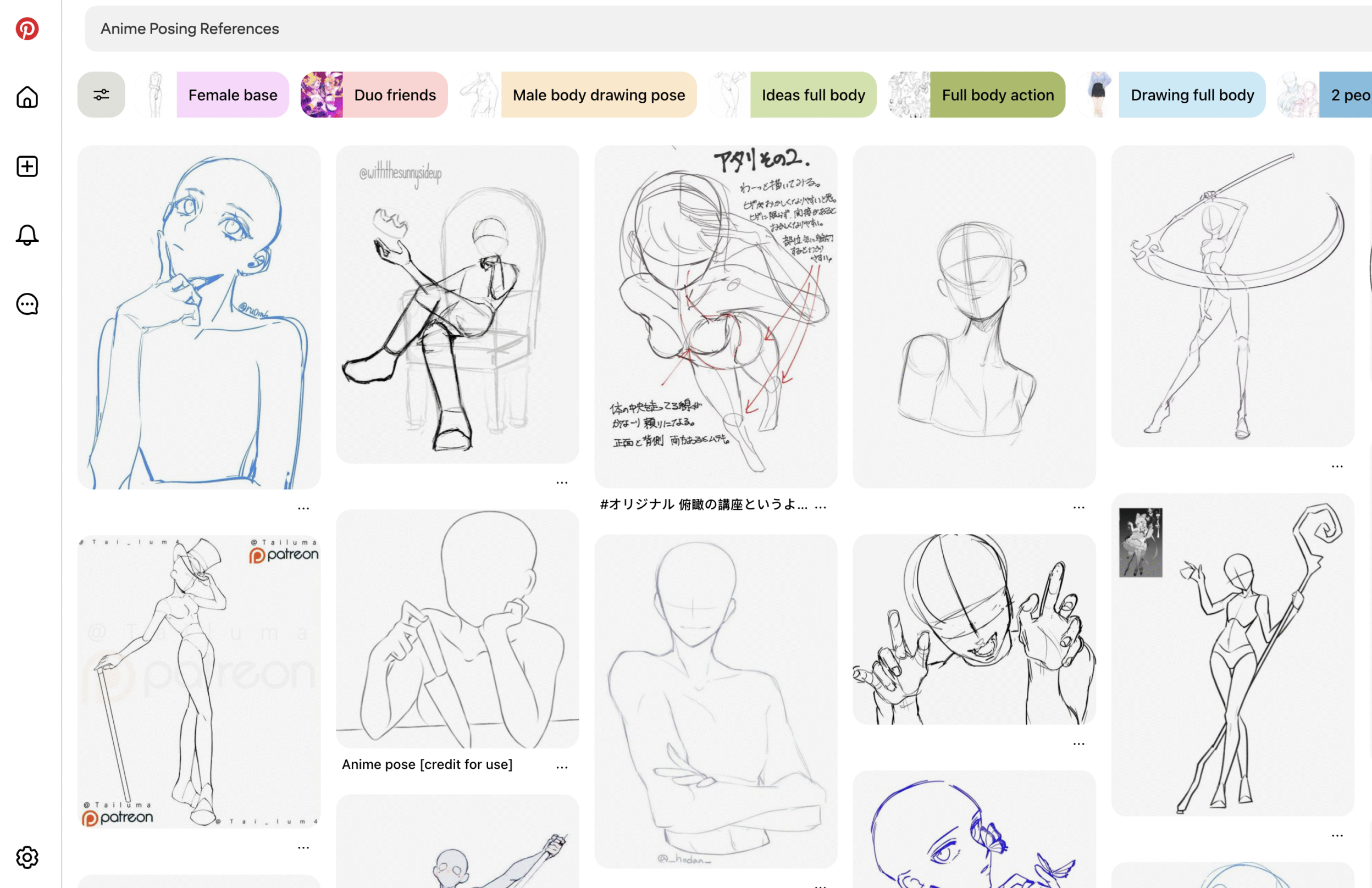This screenshot has width=1372, height=888.
Task: Switch to the "Full body action" category
Action: (x=998, y=94)
